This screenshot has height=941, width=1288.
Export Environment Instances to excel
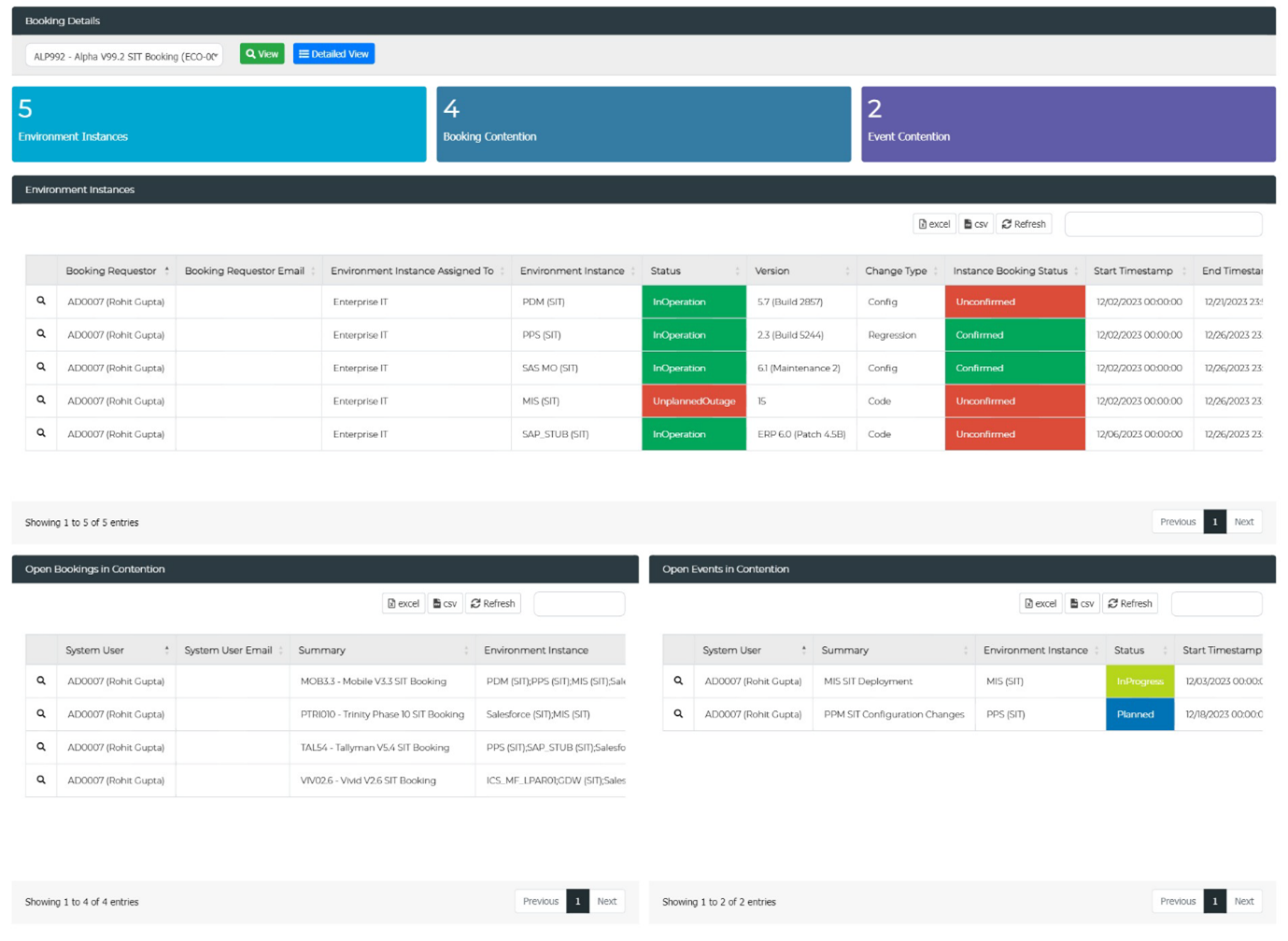934,224
